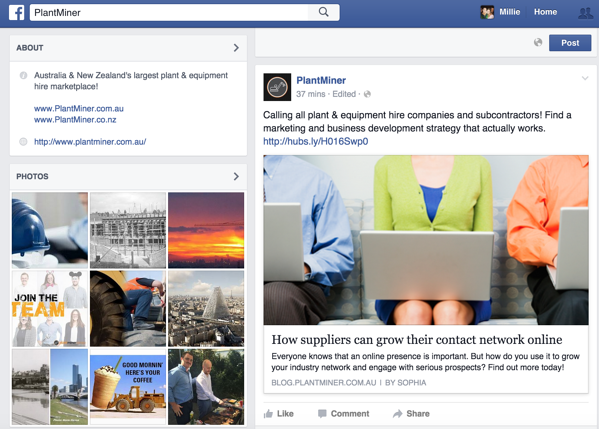The image size is (599, 429).
Task: Click the Comment speech bubble icon
Action: tap(322, 413)
